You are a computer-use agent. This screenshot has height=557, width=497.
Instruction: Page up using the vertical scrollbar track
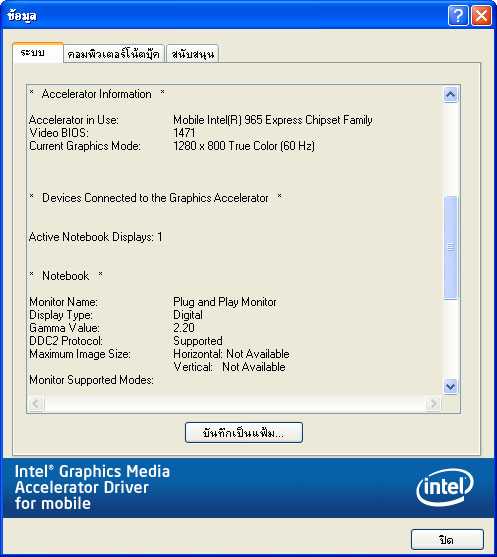(x=450, y=149)
